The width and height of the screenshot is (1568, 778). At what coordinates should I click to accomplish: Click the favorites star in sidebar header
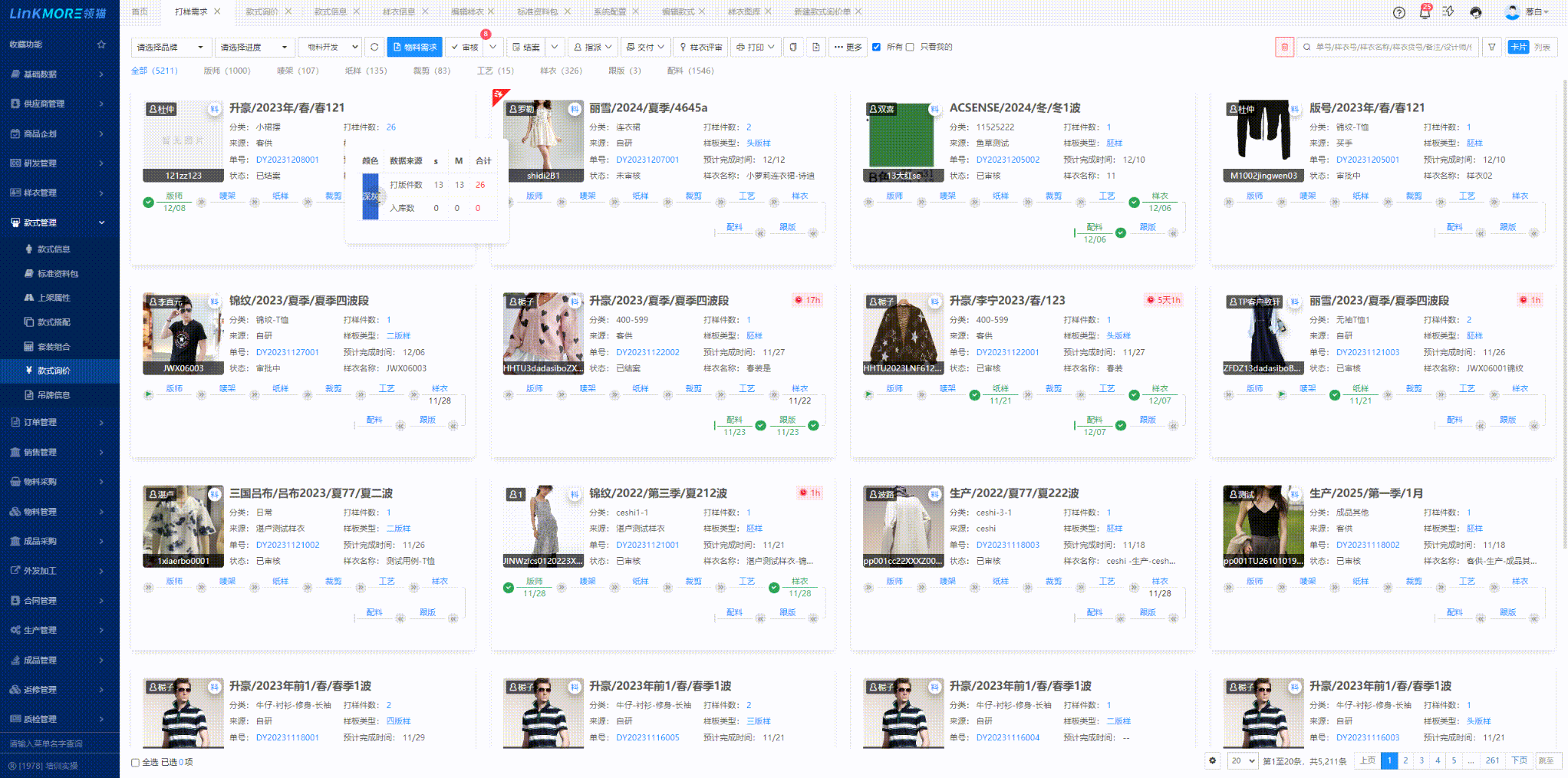click(101, 45)
